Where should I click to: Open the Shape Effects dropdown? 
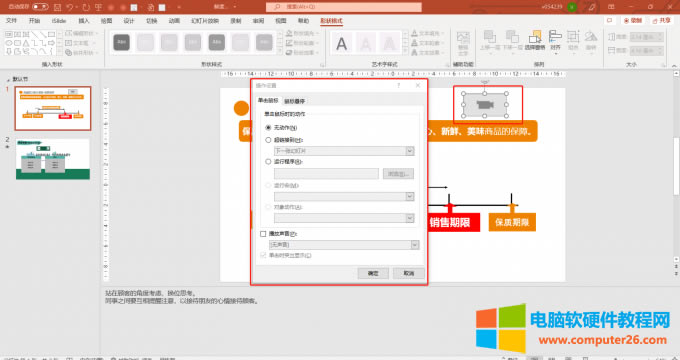point(303,52)
